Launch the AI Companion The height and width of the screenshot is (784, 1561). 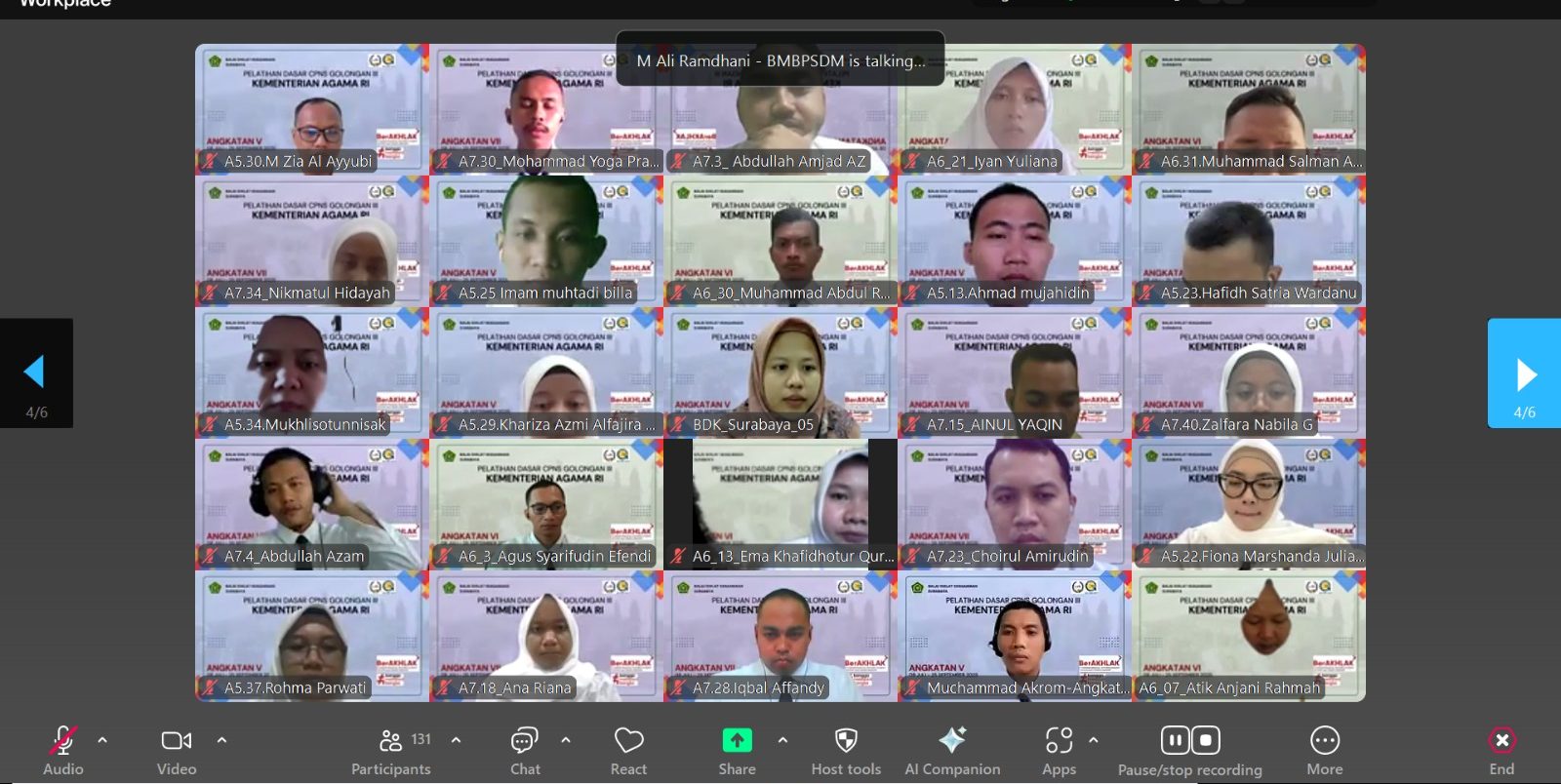point(952,743)
